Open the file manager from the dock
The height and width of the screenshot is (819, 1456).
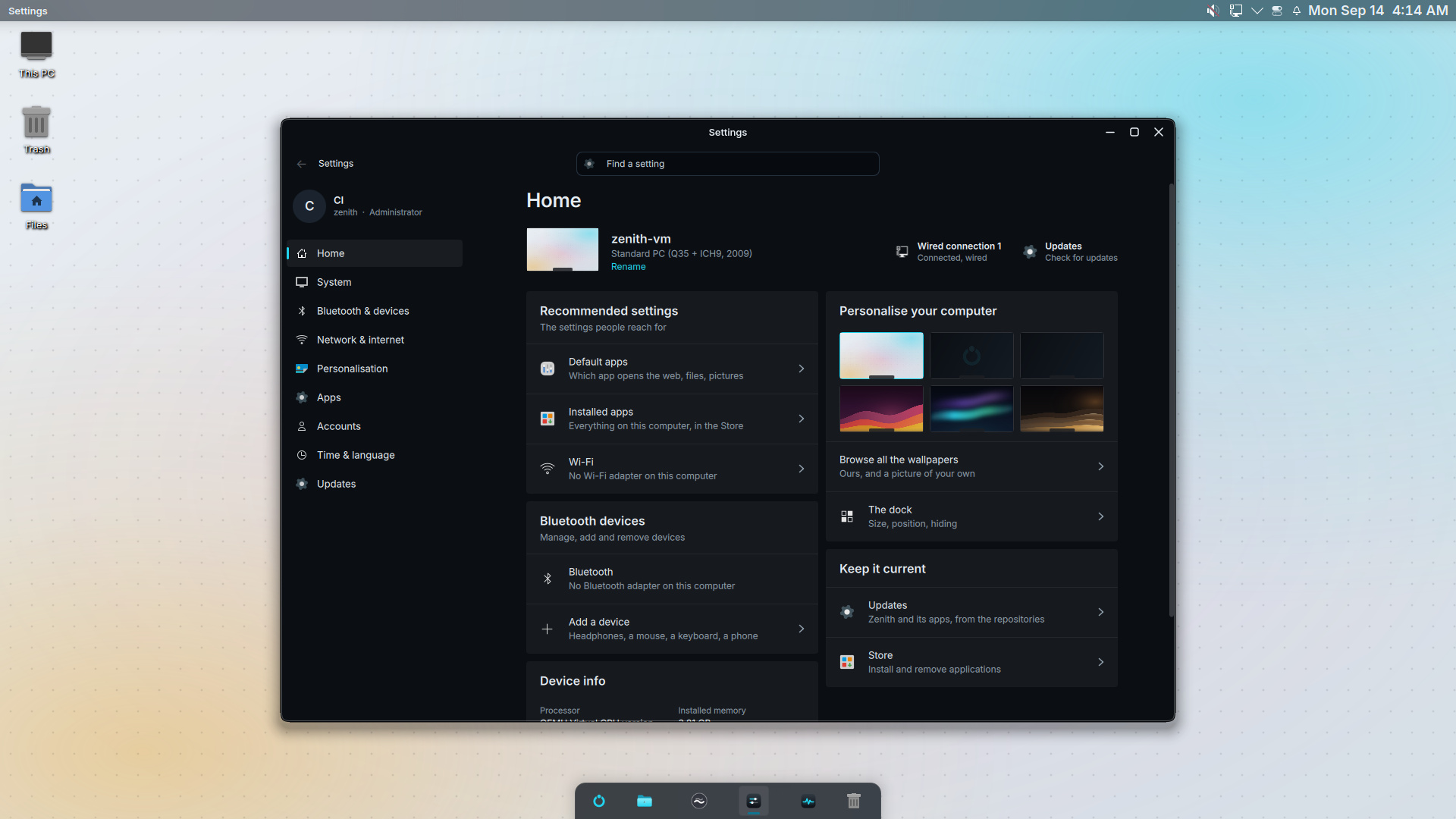click(x=645, y=801)
